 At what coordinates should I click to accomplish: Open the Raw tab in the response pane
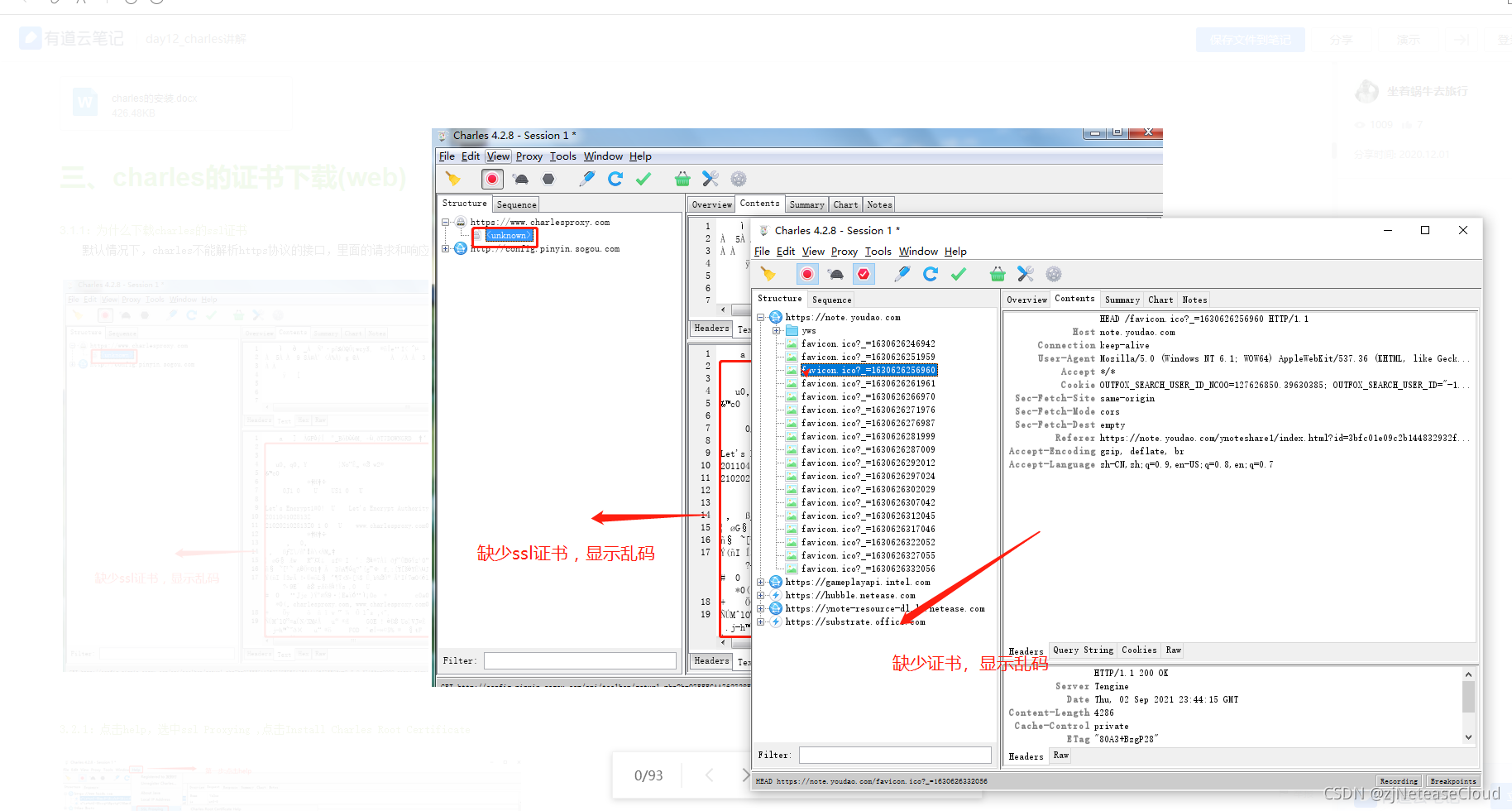tap(1061, 756)
